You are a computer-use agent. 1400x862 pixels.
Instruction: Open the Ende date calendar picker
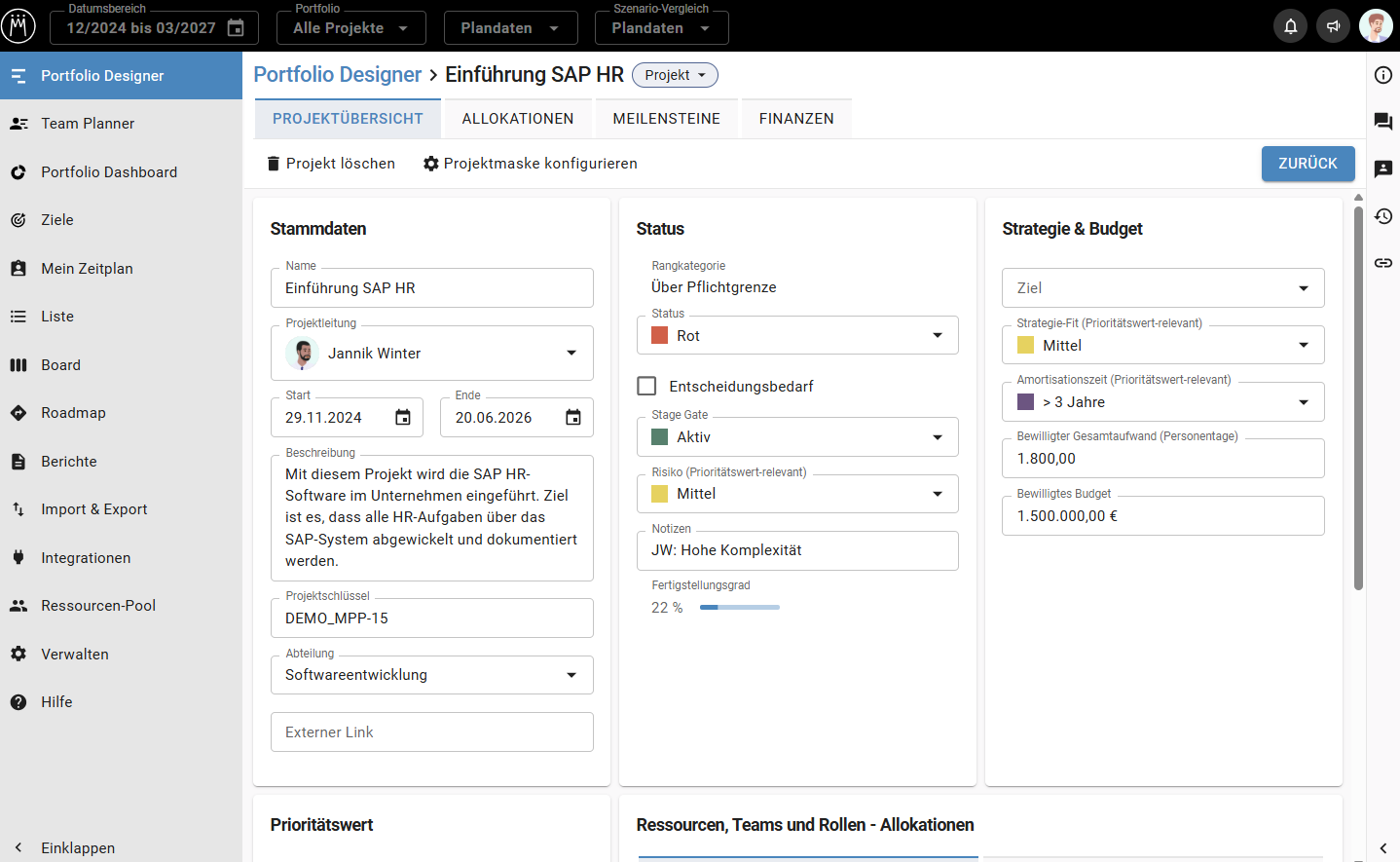pos(573,418)
